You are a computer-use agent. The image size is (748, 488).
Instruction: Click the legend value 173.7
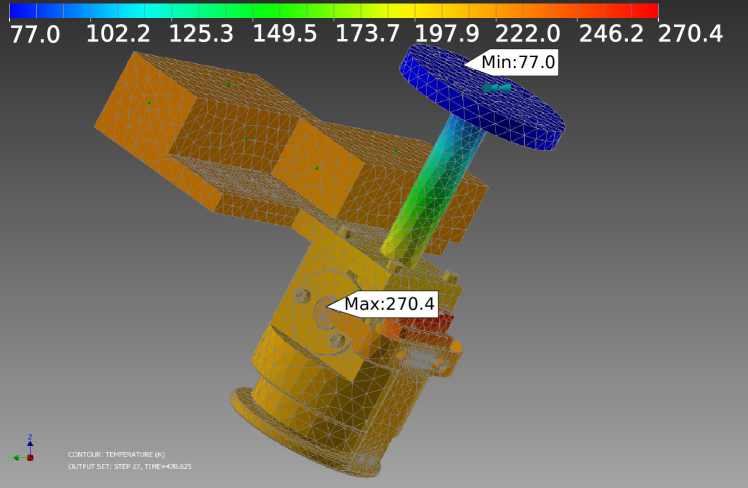[x=367, y=34]
